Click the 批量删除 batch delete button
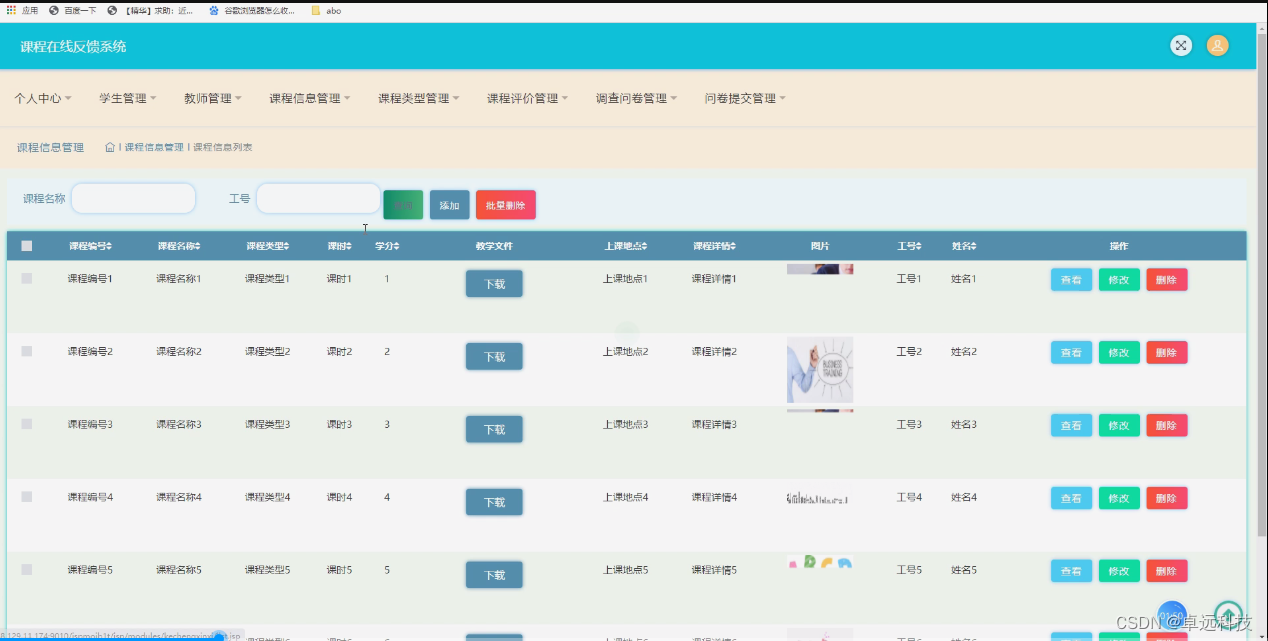The image size is (1268, 641). [x=505, y=204]
